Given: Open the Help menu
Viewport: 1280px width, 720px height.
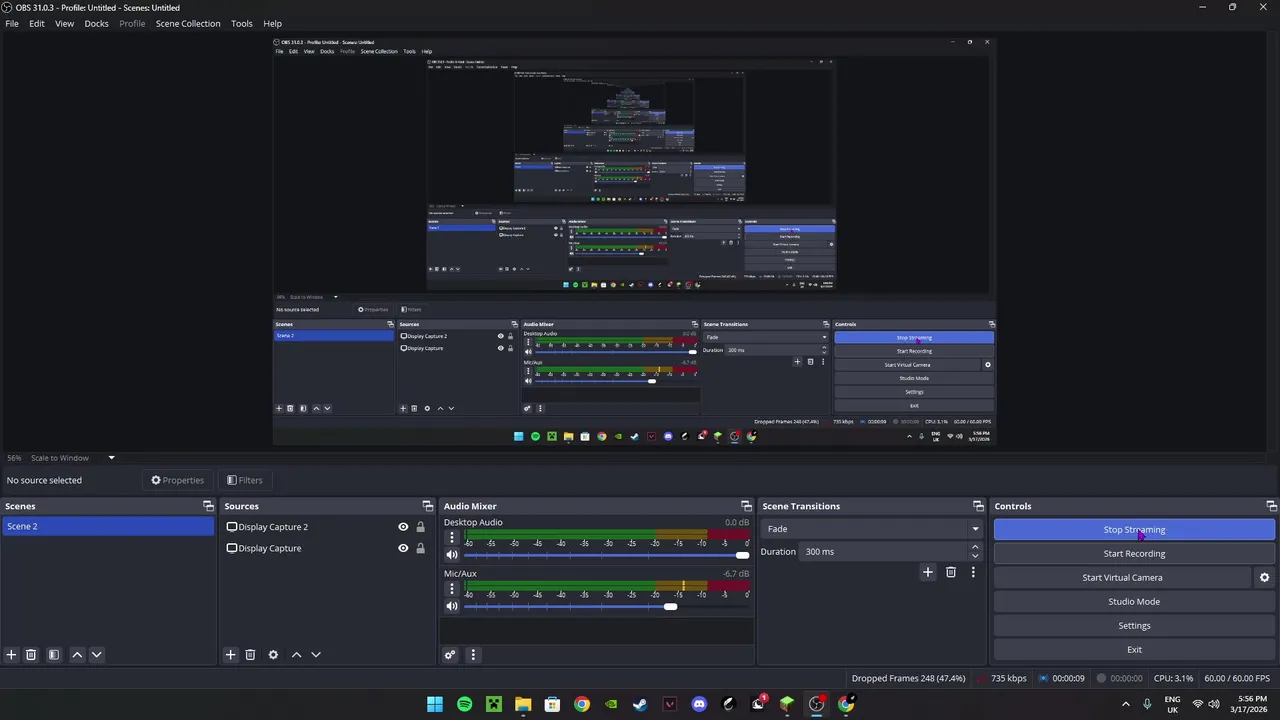Looking at the screenshot, I should coord(272,23).
